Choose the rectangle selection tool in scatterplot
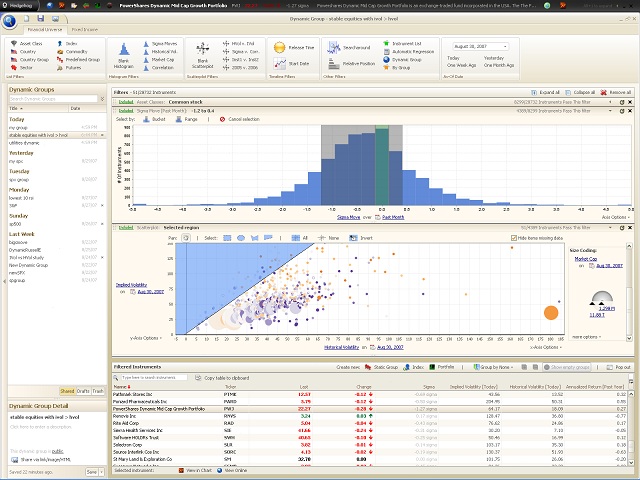The width and height of the screenshot is (640, 480). coord(227,238)
